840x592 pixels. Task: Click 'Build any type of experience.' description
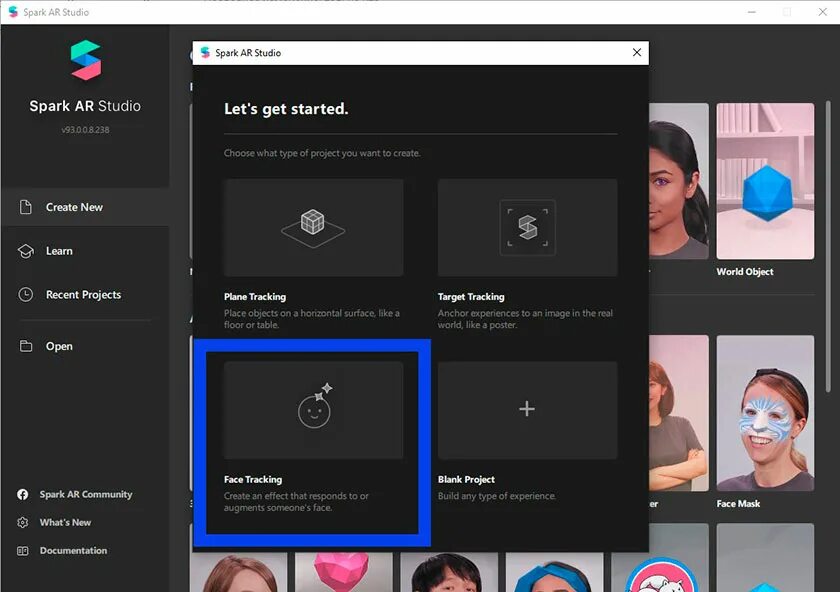(497, 496)
